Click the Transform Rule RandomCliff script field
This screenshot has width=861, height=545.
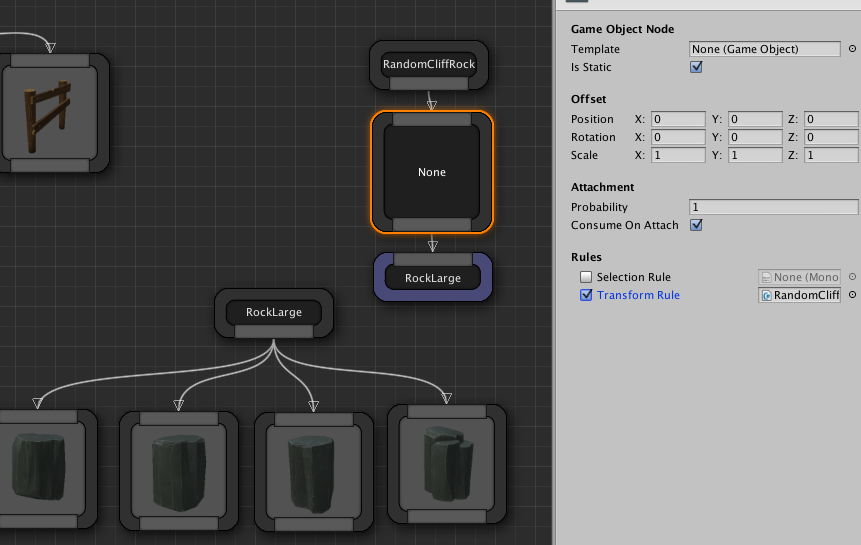click(x=799, y=295)
